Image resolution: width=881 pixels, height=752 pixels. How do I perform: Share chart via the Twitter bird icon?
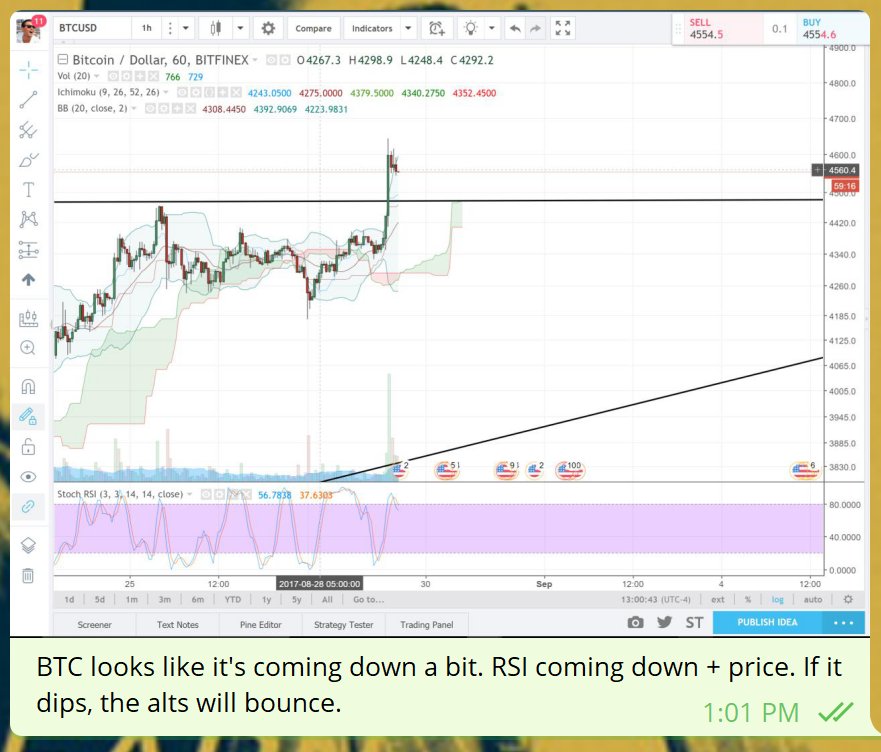(665, 622)
